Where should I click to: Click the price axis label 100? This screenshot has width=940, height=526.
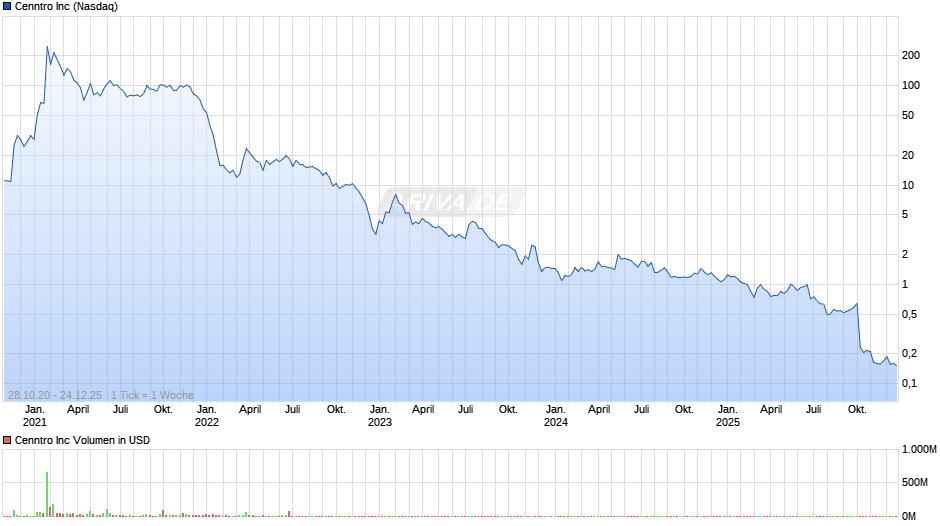[x=911, y=85]
